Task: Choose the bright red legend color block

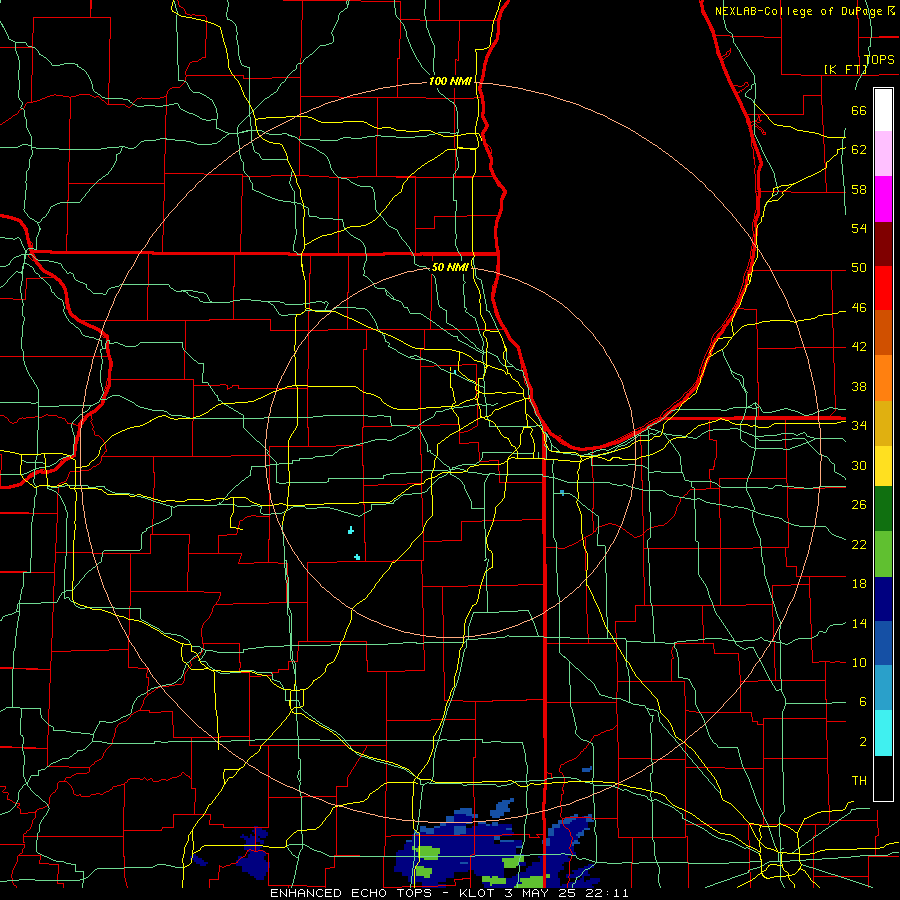Action: (x=883, y=288)
